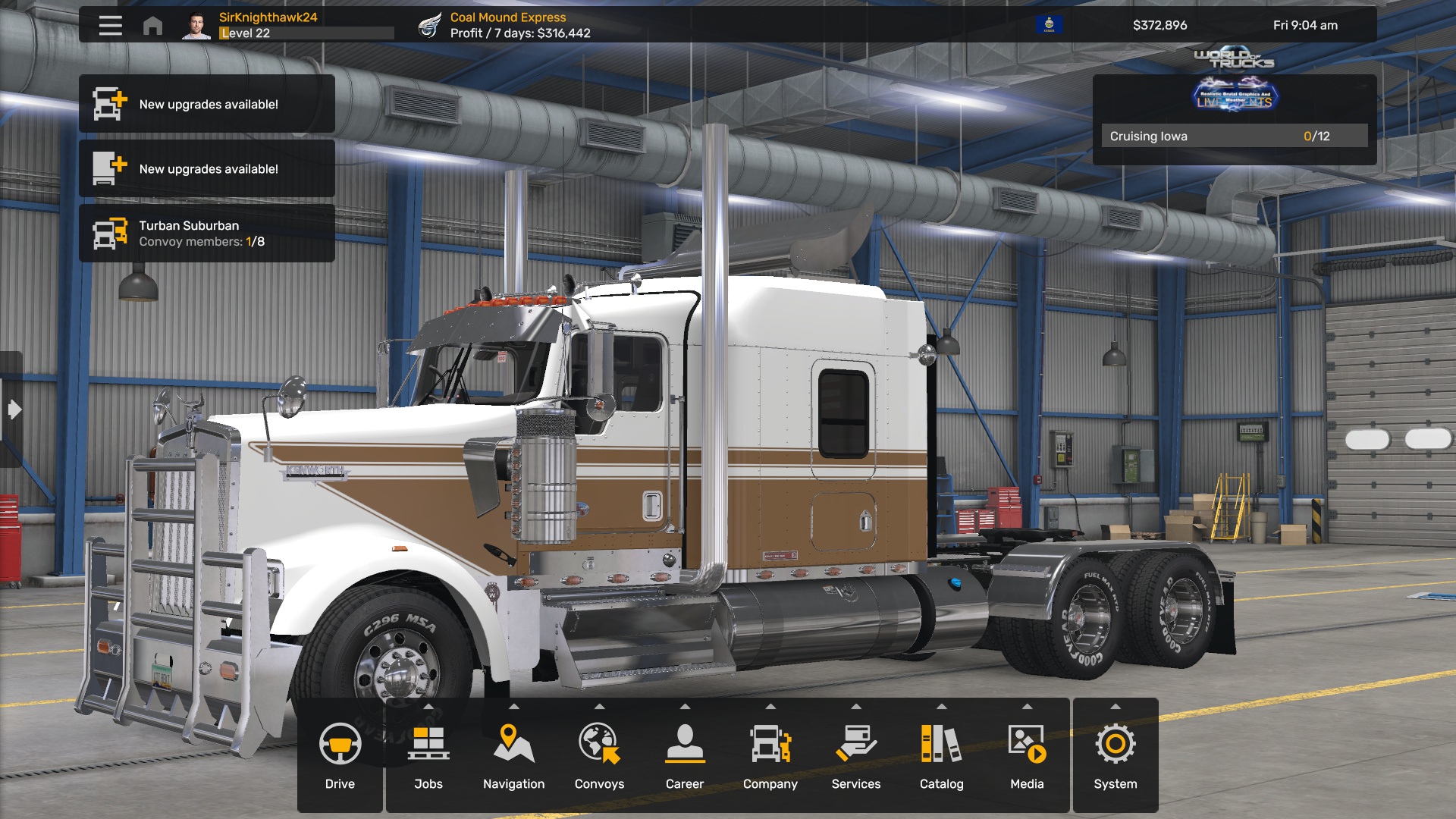Start driving with the Drive icon
Image resolution: width=1456 pixels, height=819 pixels.
[340, 756]
